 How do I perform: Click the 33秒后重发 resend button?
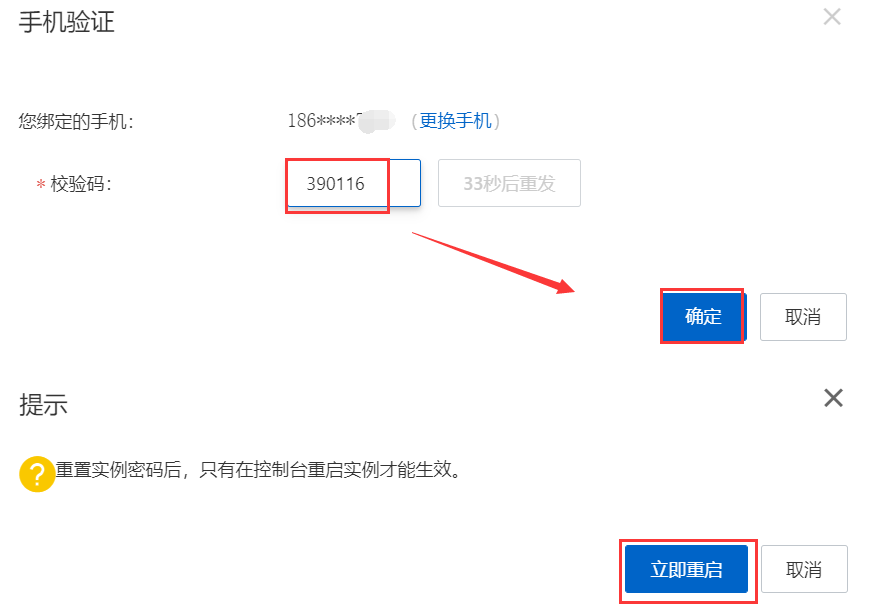[509, 183]
